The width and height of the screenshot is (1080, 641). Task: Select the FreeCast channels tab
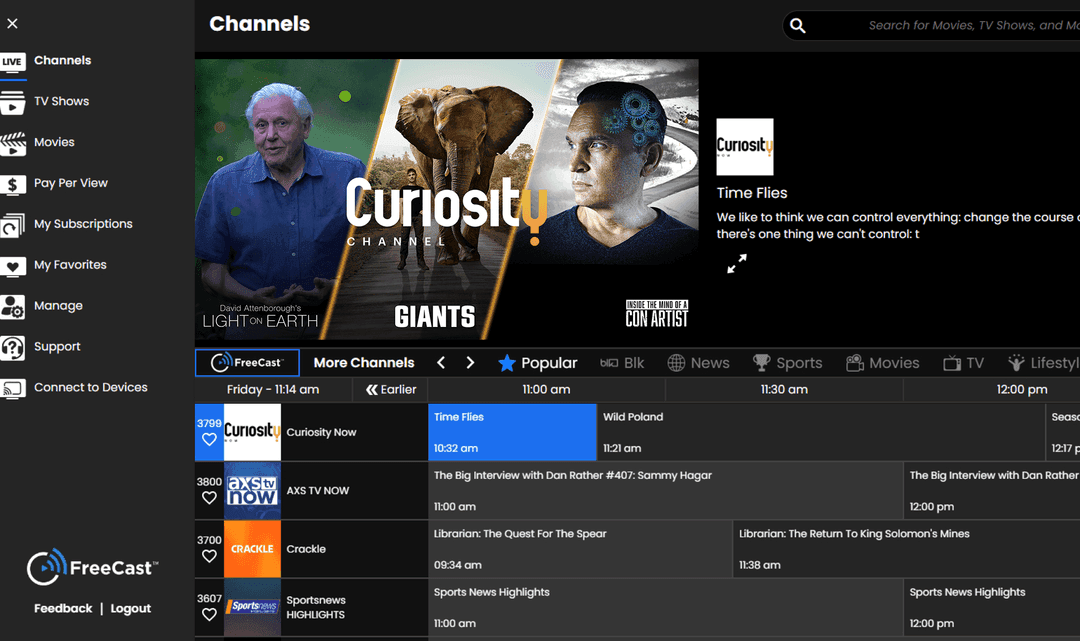coord(247,363)
